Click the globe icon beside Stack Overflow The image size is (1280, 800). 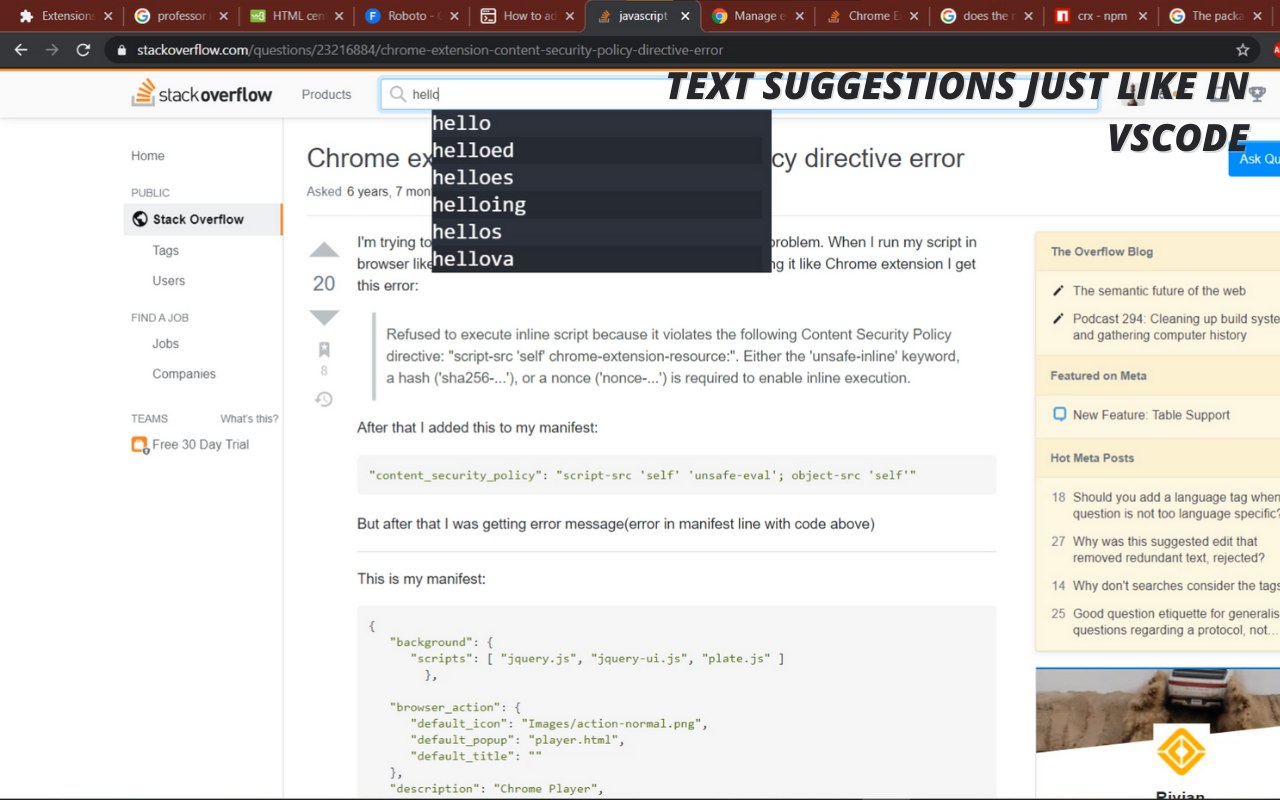pyautogui.click(x=140, y=219)
